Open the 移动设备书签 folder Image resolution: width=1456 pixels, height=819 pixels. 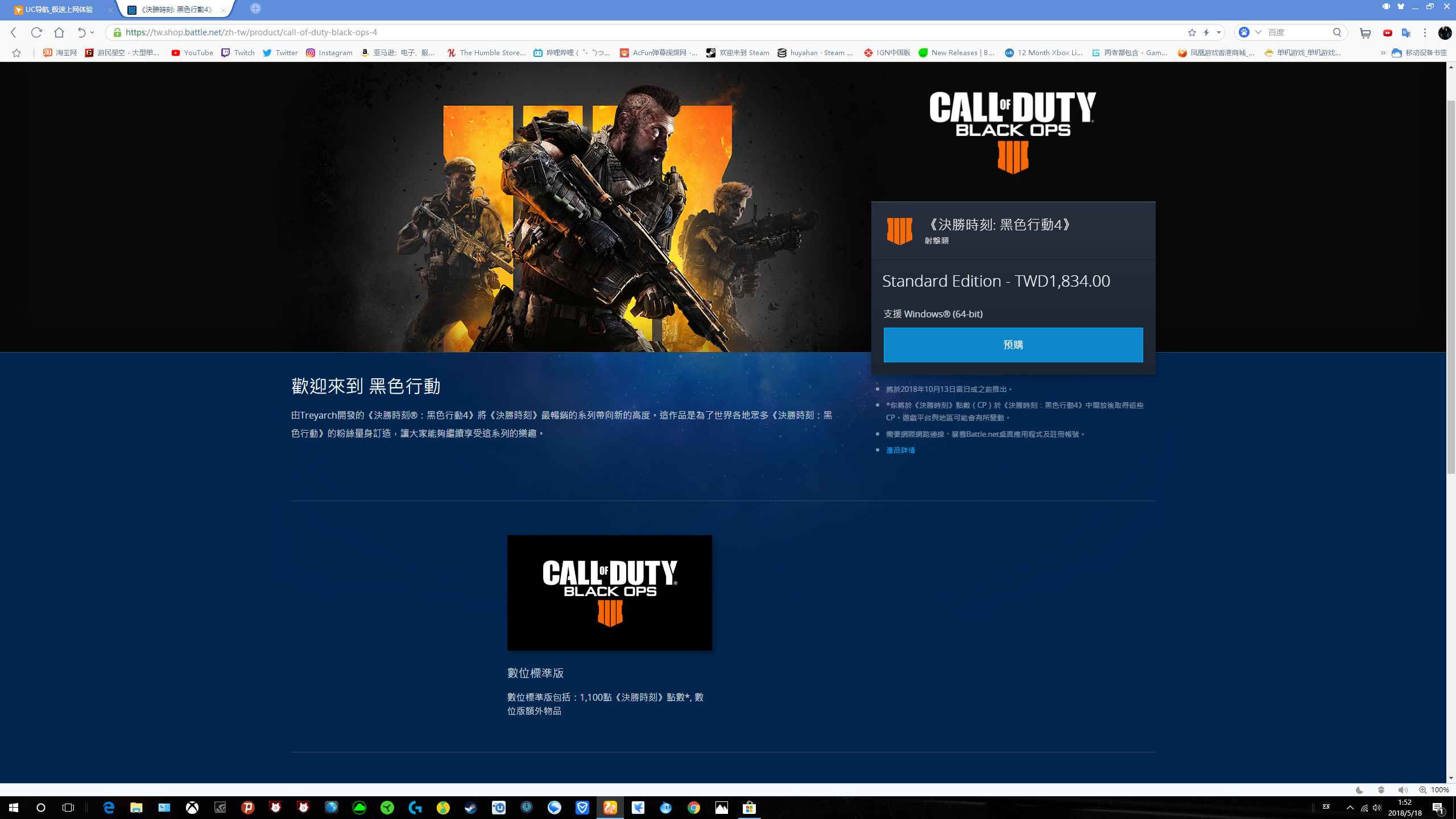(1419, 53)
